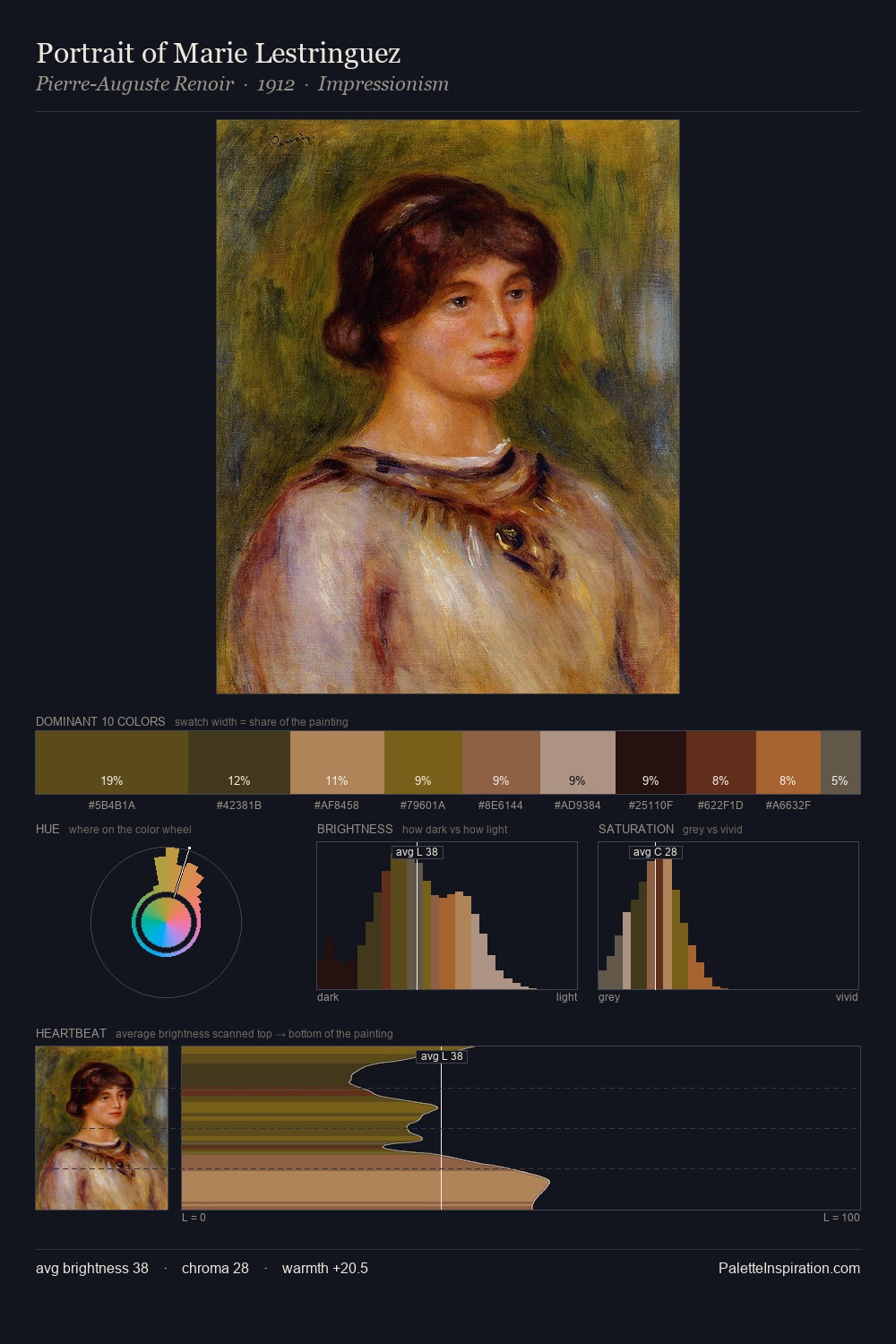Click the hex label #8E6144
896x1344 pixels.
(x=501, y=806)
